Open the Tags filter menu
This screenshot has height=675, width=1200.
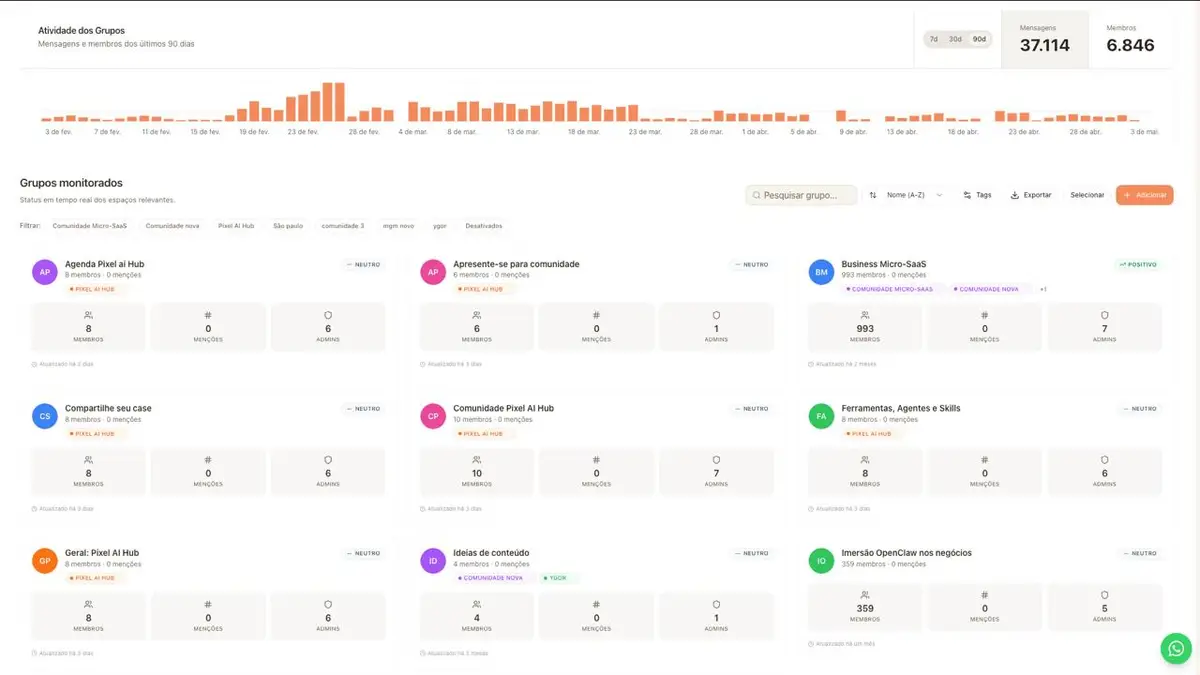tap(977, 195)
